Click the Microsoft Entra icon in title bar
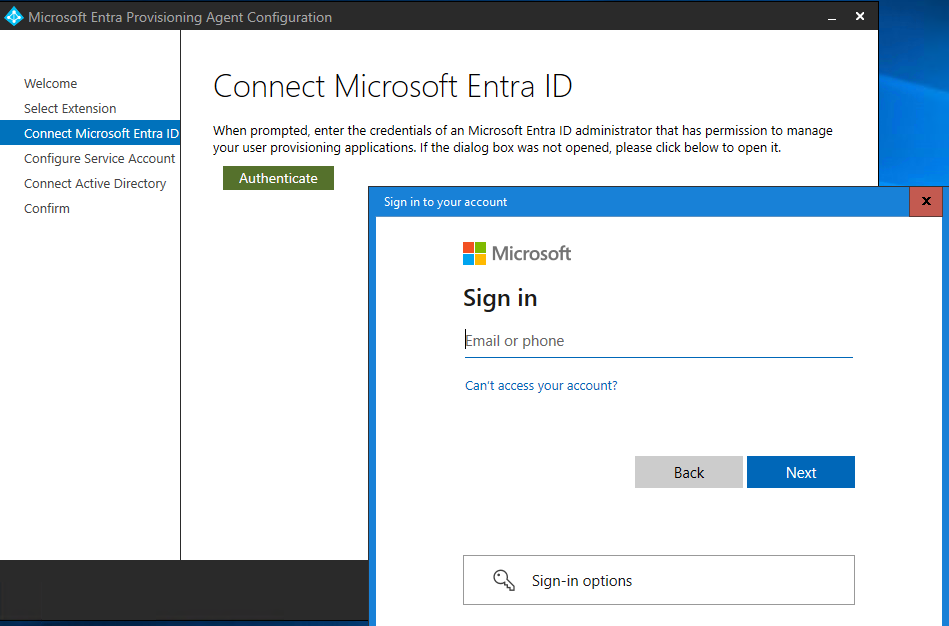 point(14,16)
